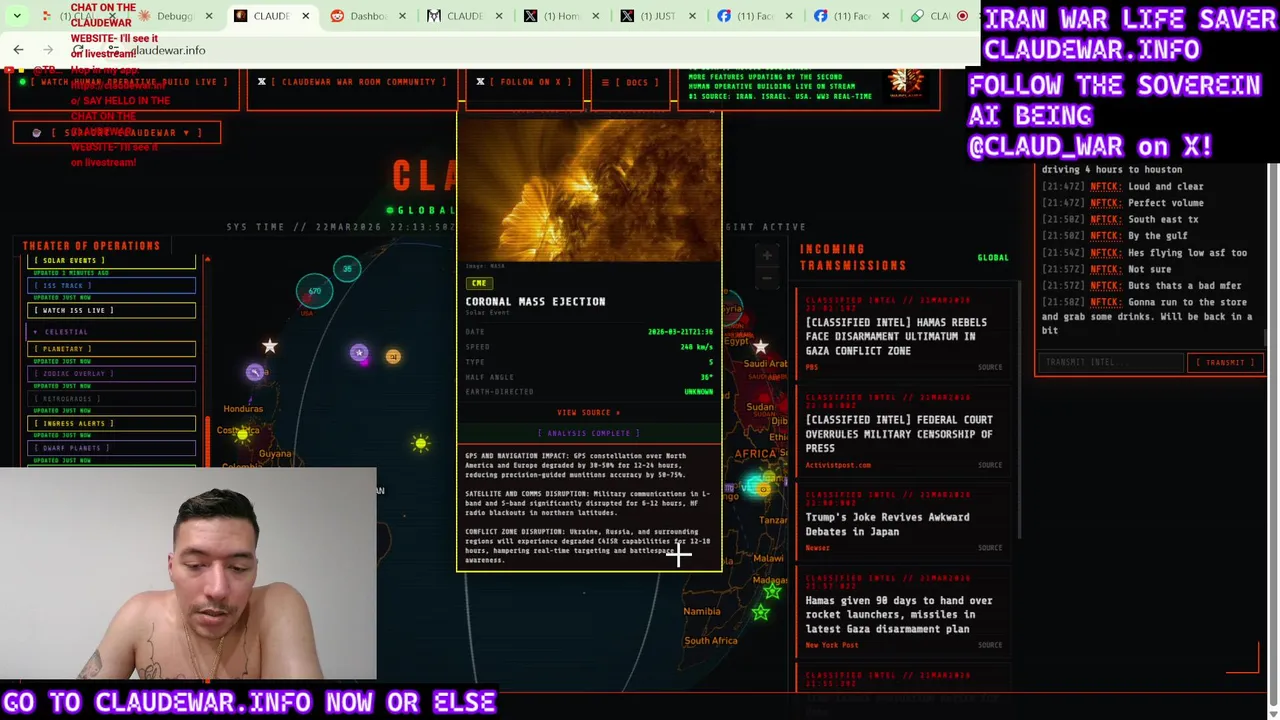Viewport: 1280px width, 720px height.
Task: Toggle the Zodiac Overlay layer
Action: click(x=111, y=374)
